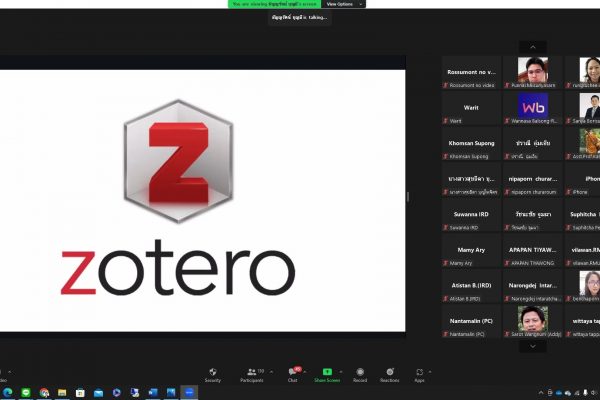Open File Explorer from the taskbar

(62, 392)
